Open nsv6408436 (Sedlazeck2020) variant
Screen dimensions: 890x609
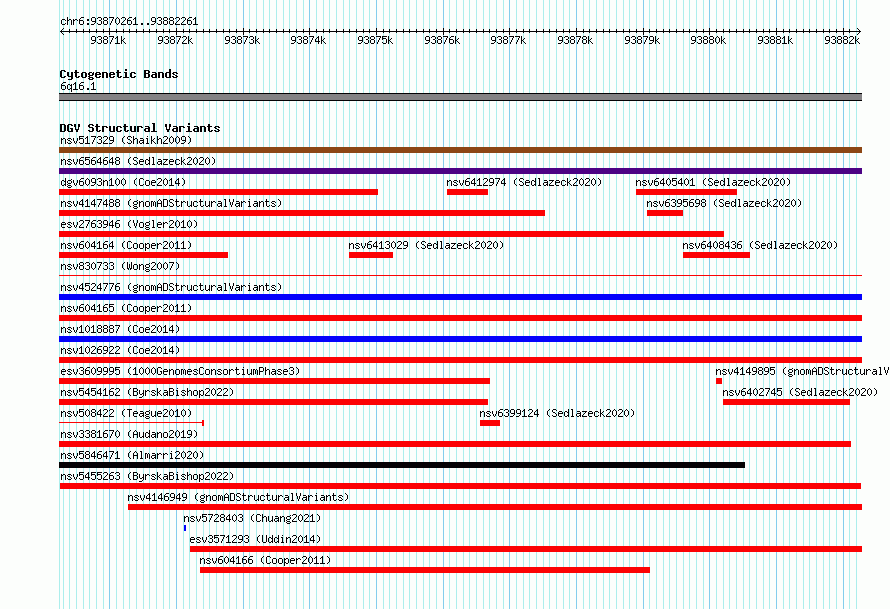[760, 245]
